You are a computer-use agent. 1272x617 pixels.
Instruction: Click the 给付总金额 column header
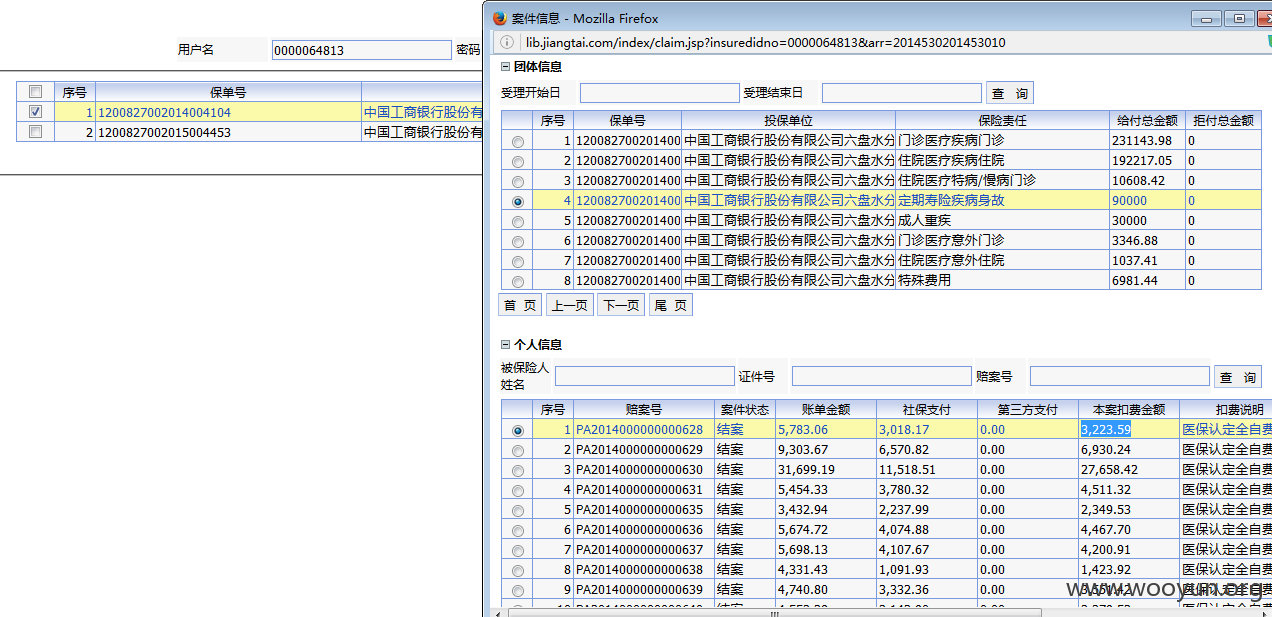click(x=1147, y=120)
